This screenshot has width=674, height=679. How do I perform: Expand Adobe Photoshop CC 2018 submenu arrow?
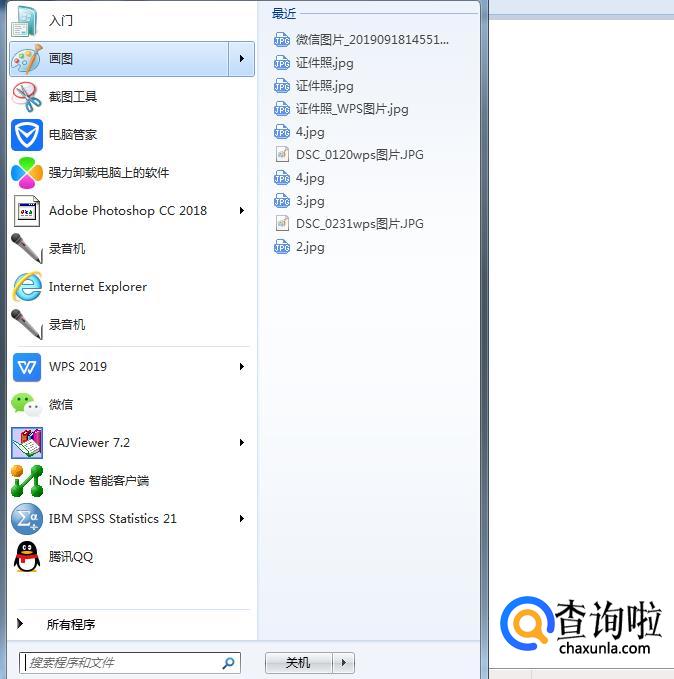[x=242, y=211]
